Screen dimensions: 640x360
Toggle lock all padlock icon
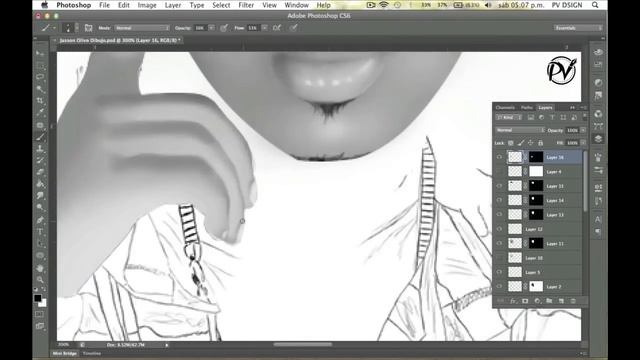540,143
